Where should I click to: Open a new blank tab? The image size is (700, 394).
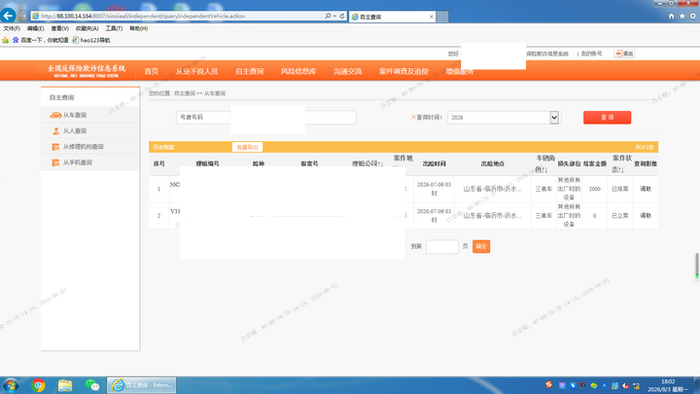442,17
